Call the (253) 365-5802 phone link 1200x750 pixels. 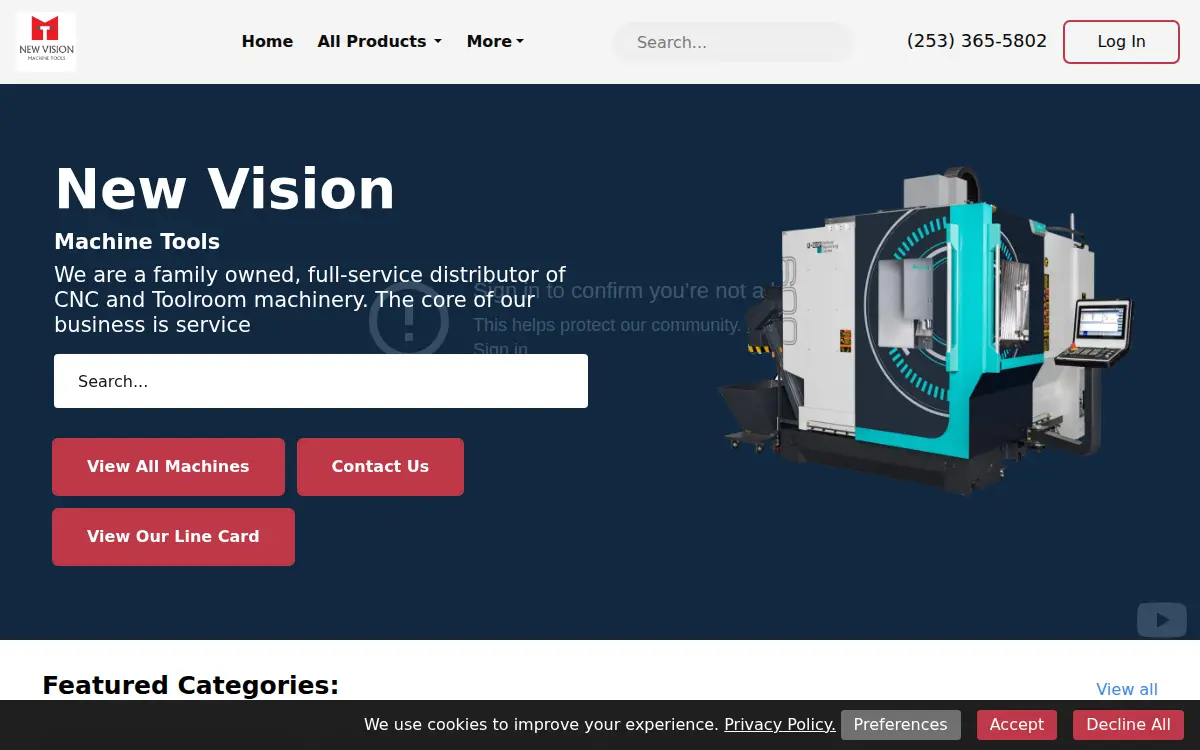pyautogui.click(x=977, y=41)
